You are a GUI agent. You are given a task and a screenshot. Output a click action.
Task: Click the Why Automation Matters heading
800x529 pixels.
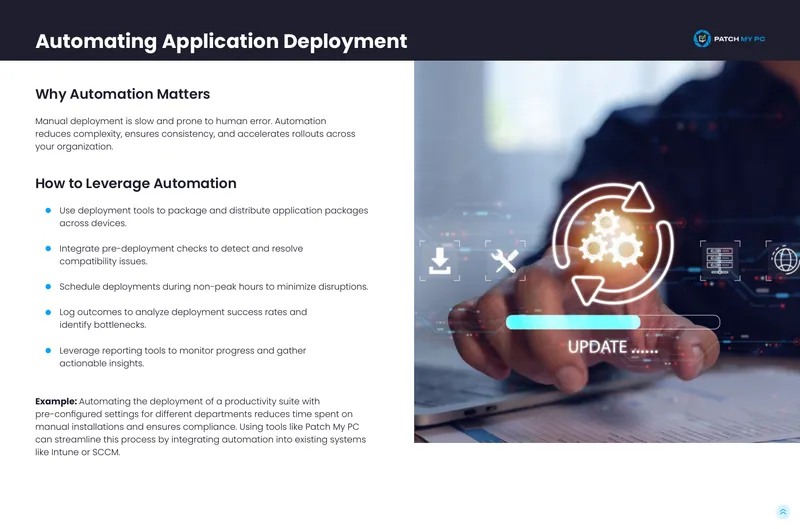tap(122, 94)
